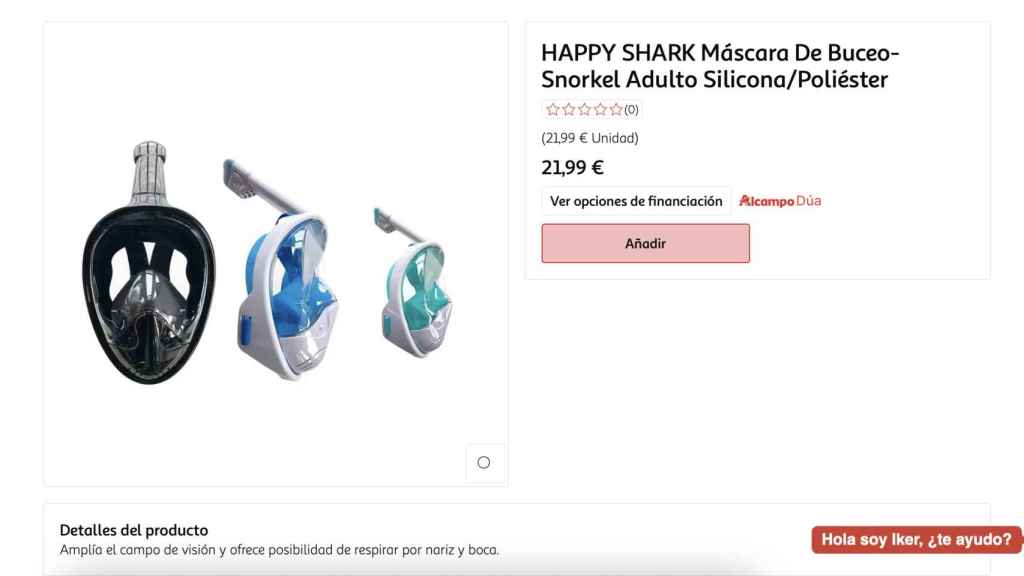Rate one star for this product
Screen dimensions: 1024x576
click(553, 109)
